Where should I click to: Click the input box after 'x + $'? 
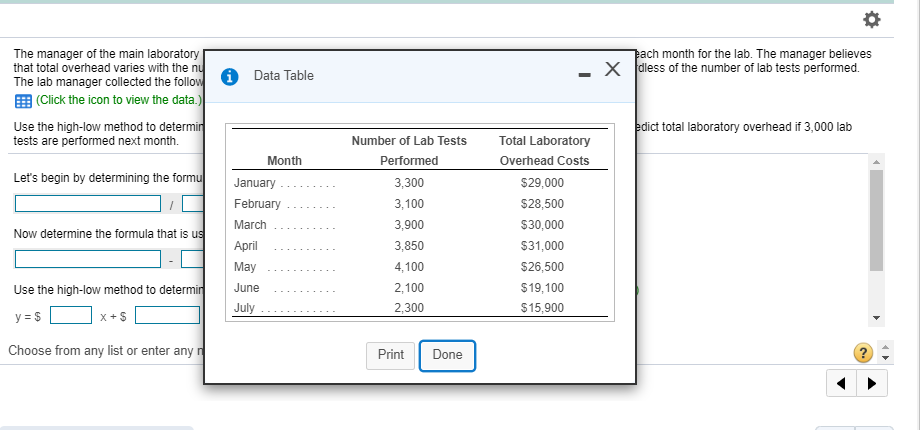tap(168, 315)
